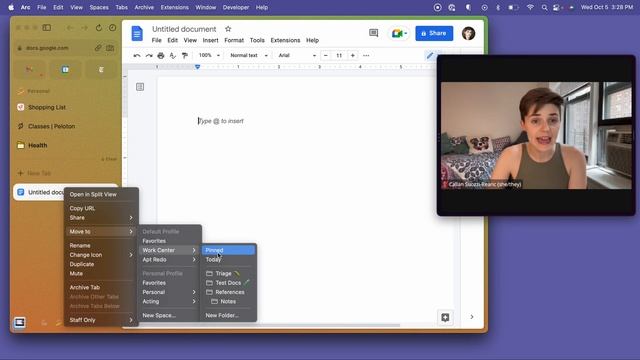The image size is (640, 360).
Task: Expand the Staff Only submenu
Action: pyautogui.click(x=101, y=320)
